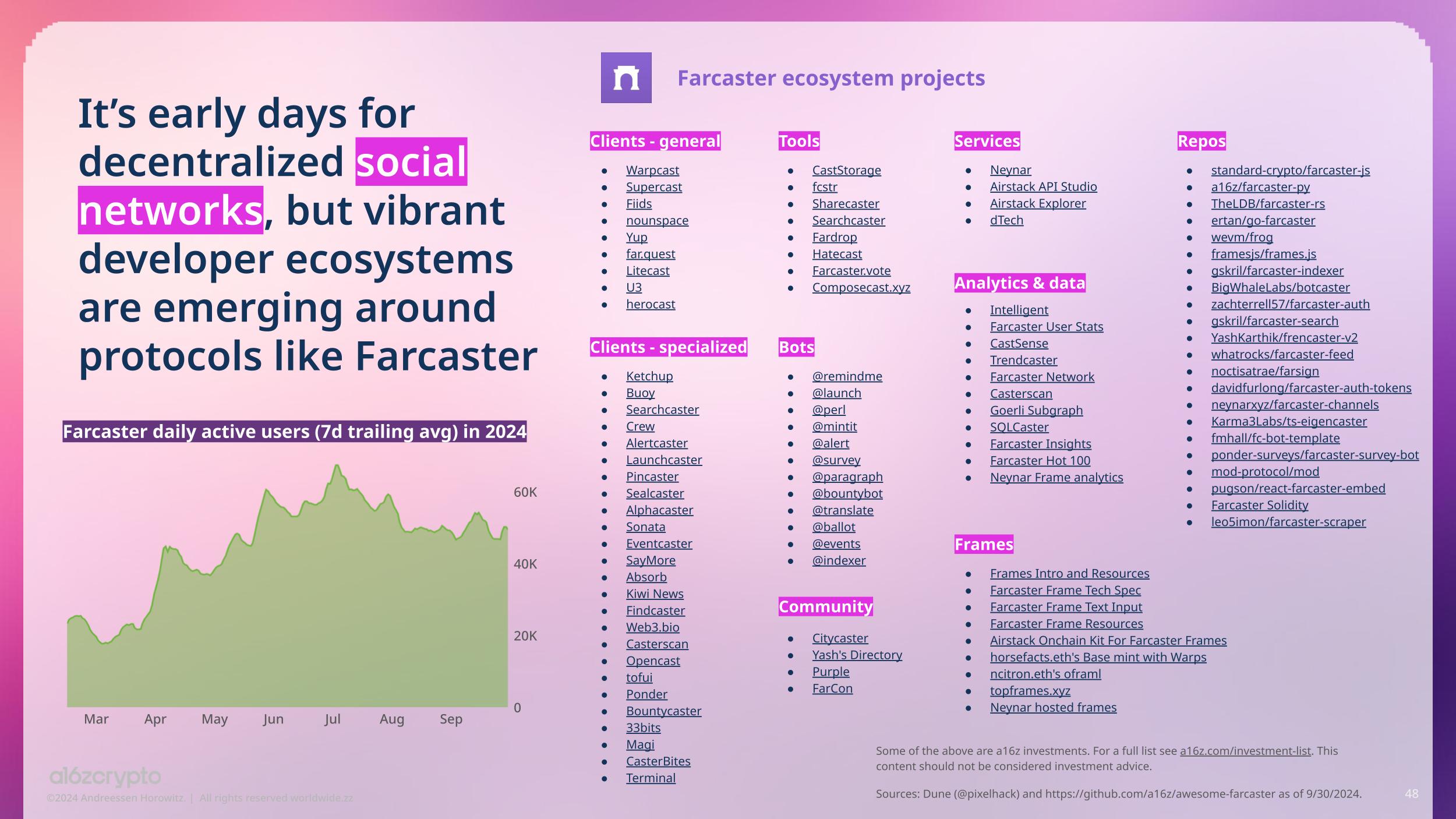The width and height of the screenshot is (1456, 819).
Task: Click the Analytics & data section header
Action: coord(1019,283)
